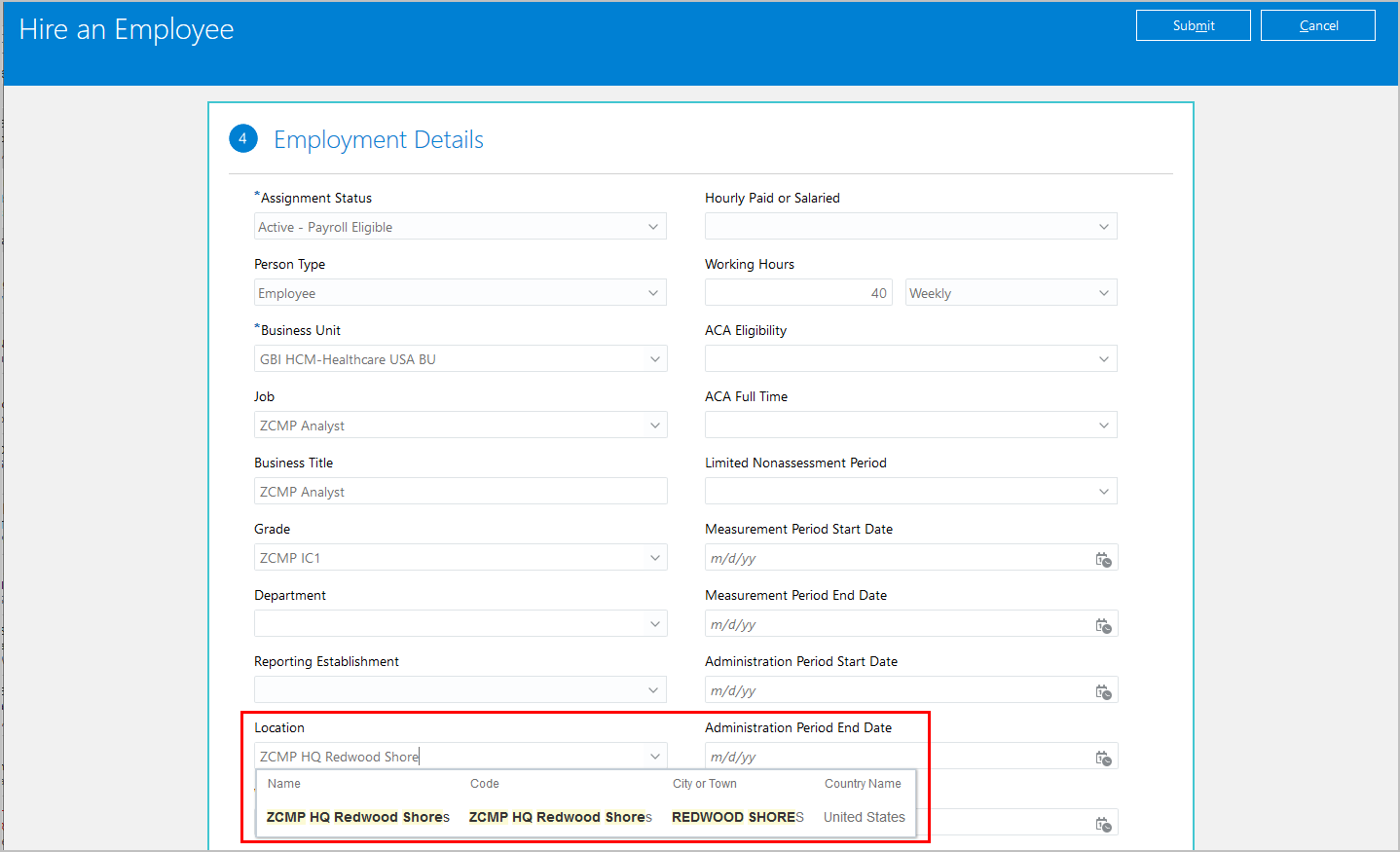This screenshot has width=1400, height=852.
Task: Open Administration Period End Date calendar icon
Action: coord(1103,758)
